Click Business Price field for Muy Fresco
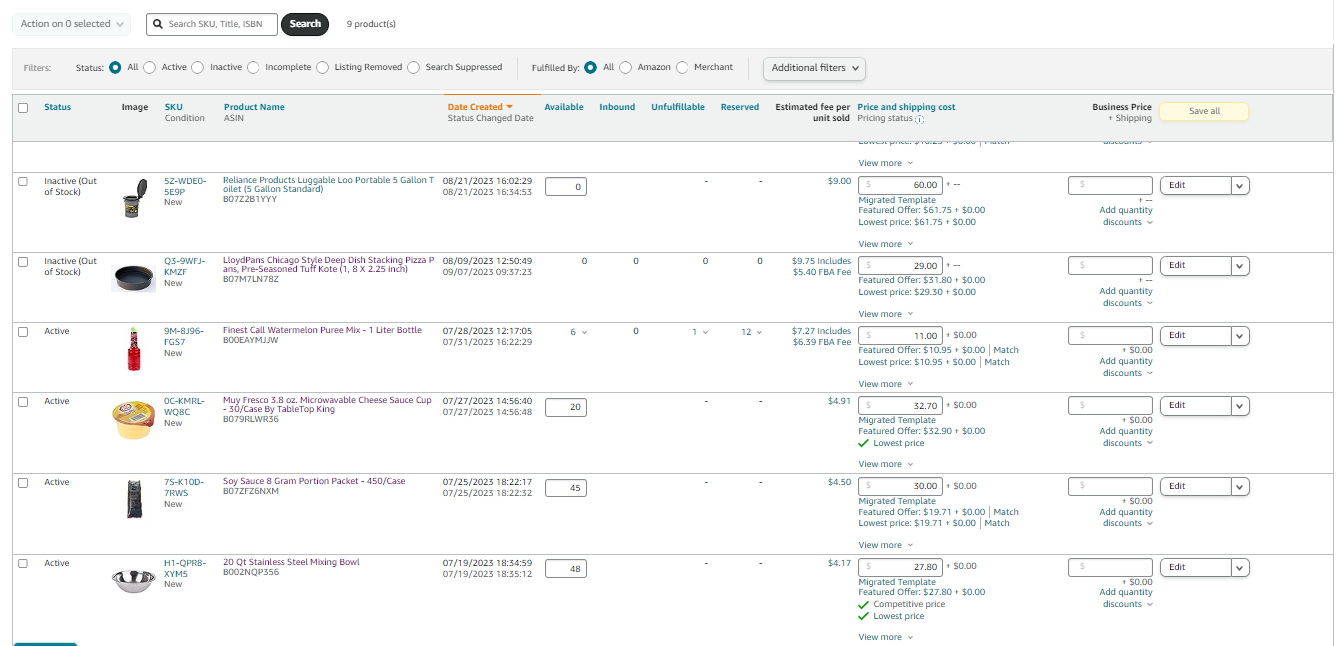 1110,406
